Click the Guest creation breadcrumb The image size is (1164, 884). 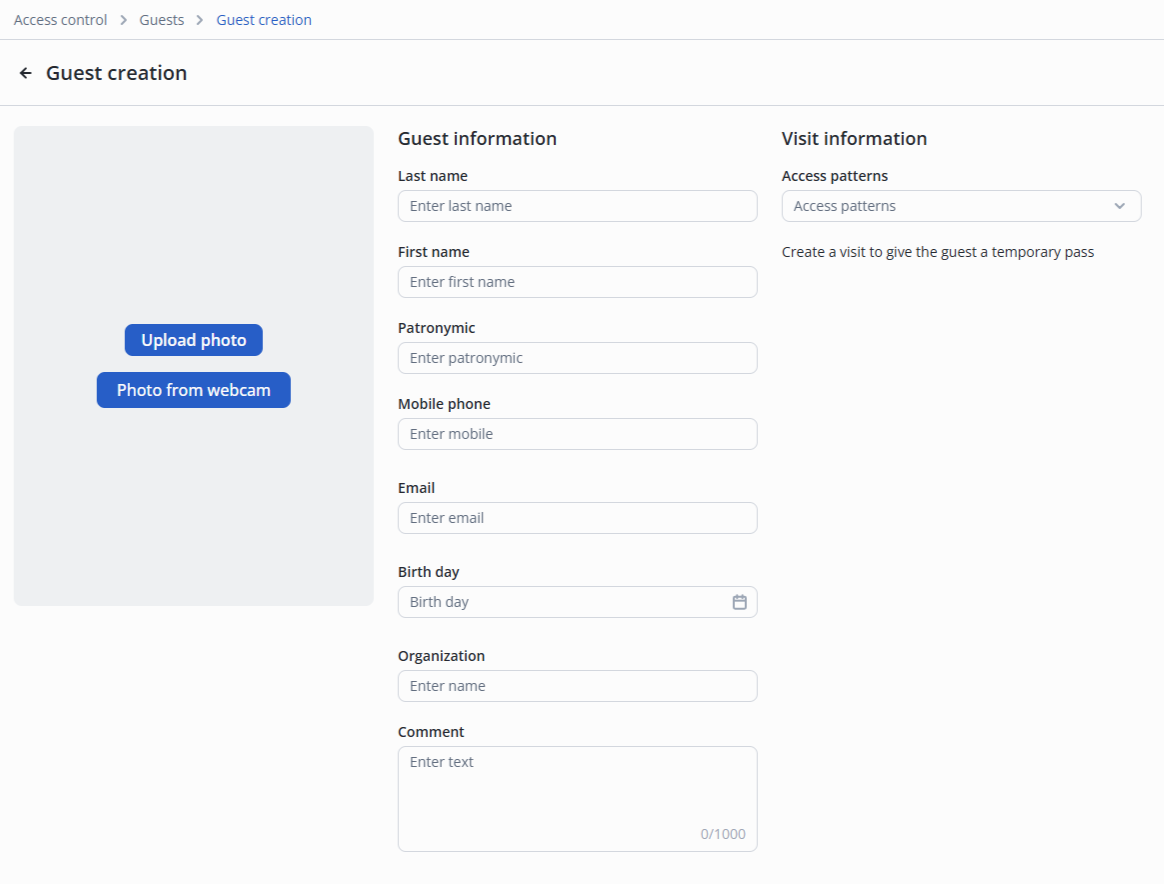264,20
